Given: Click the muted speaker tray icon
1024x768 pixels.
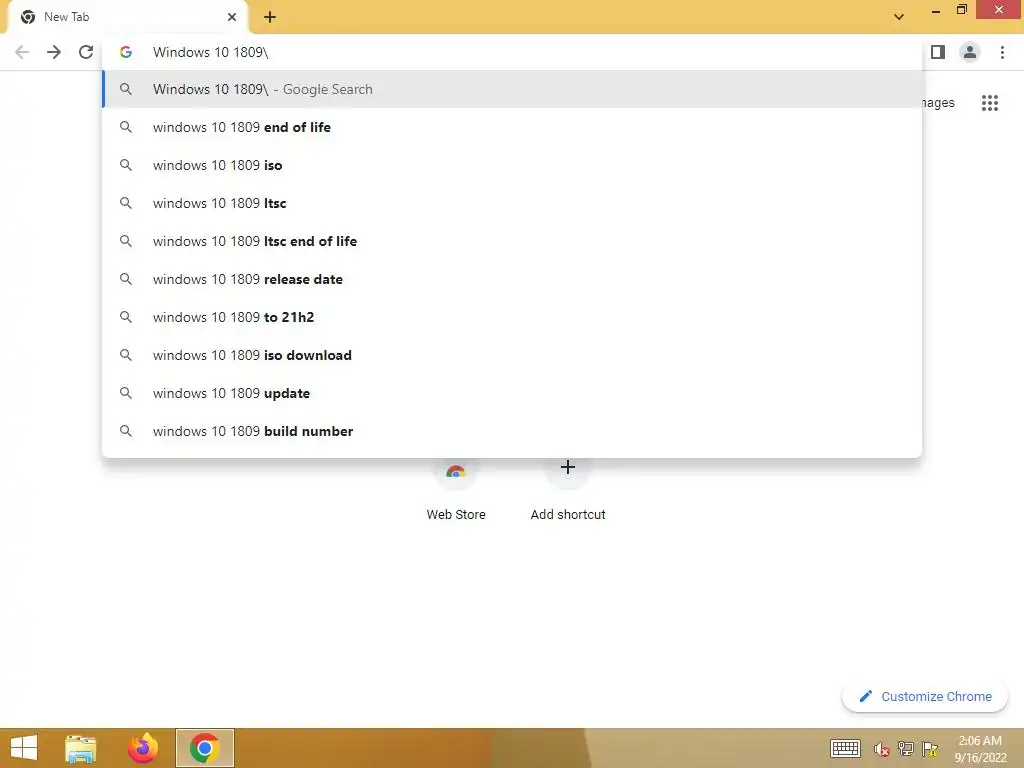Looking at the screenshot, I should (x=882, y=749).
